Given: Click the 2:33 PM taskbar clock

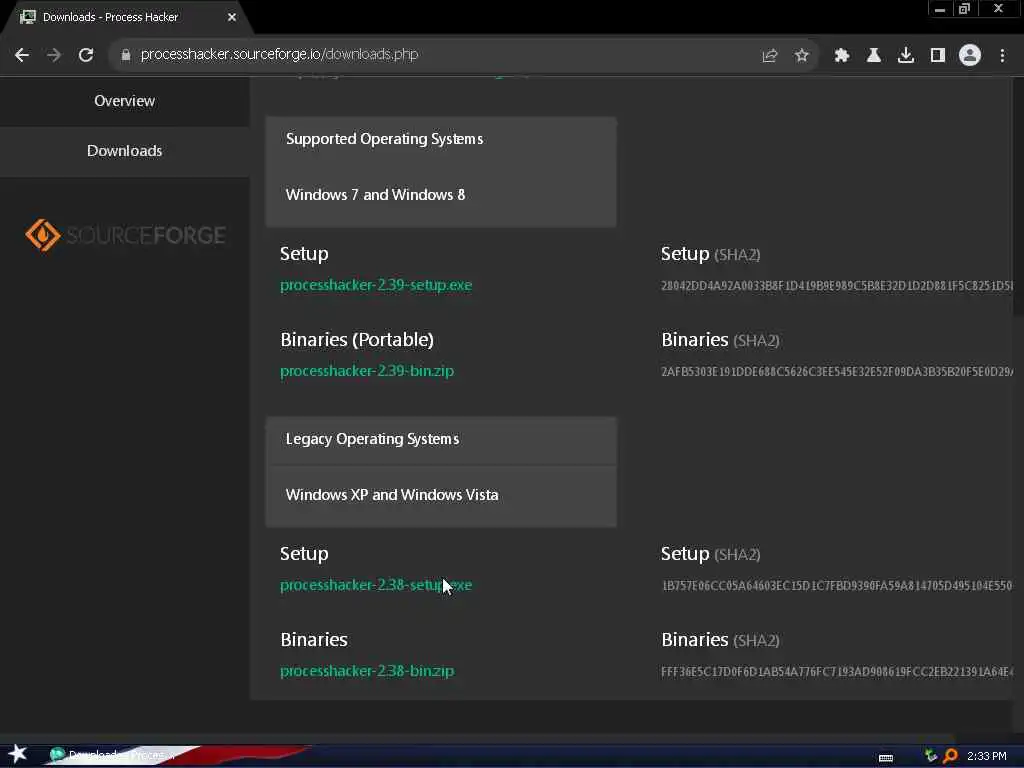Looking at the screenshot, I should click(x=986, y=756).
